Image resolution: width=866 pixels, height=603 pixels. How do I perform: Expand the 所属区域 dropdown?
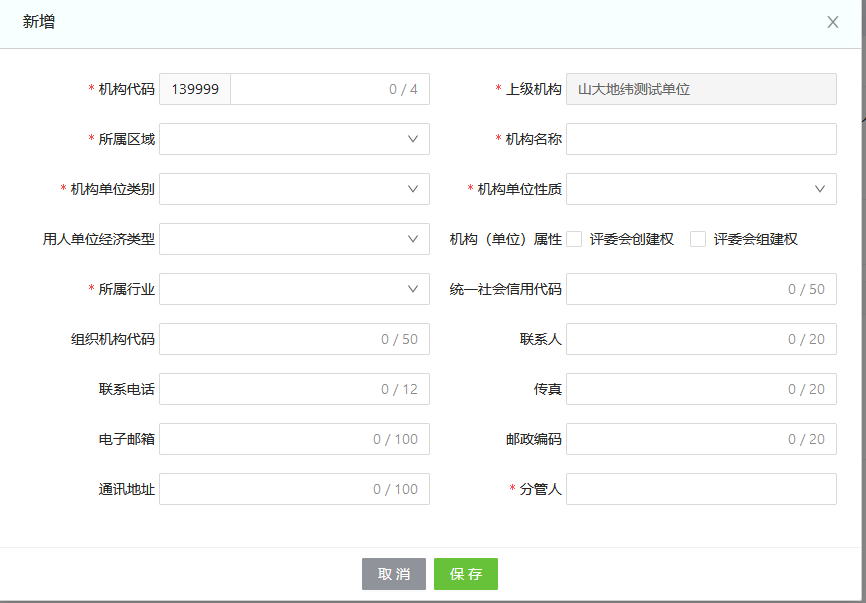(294, 139)
